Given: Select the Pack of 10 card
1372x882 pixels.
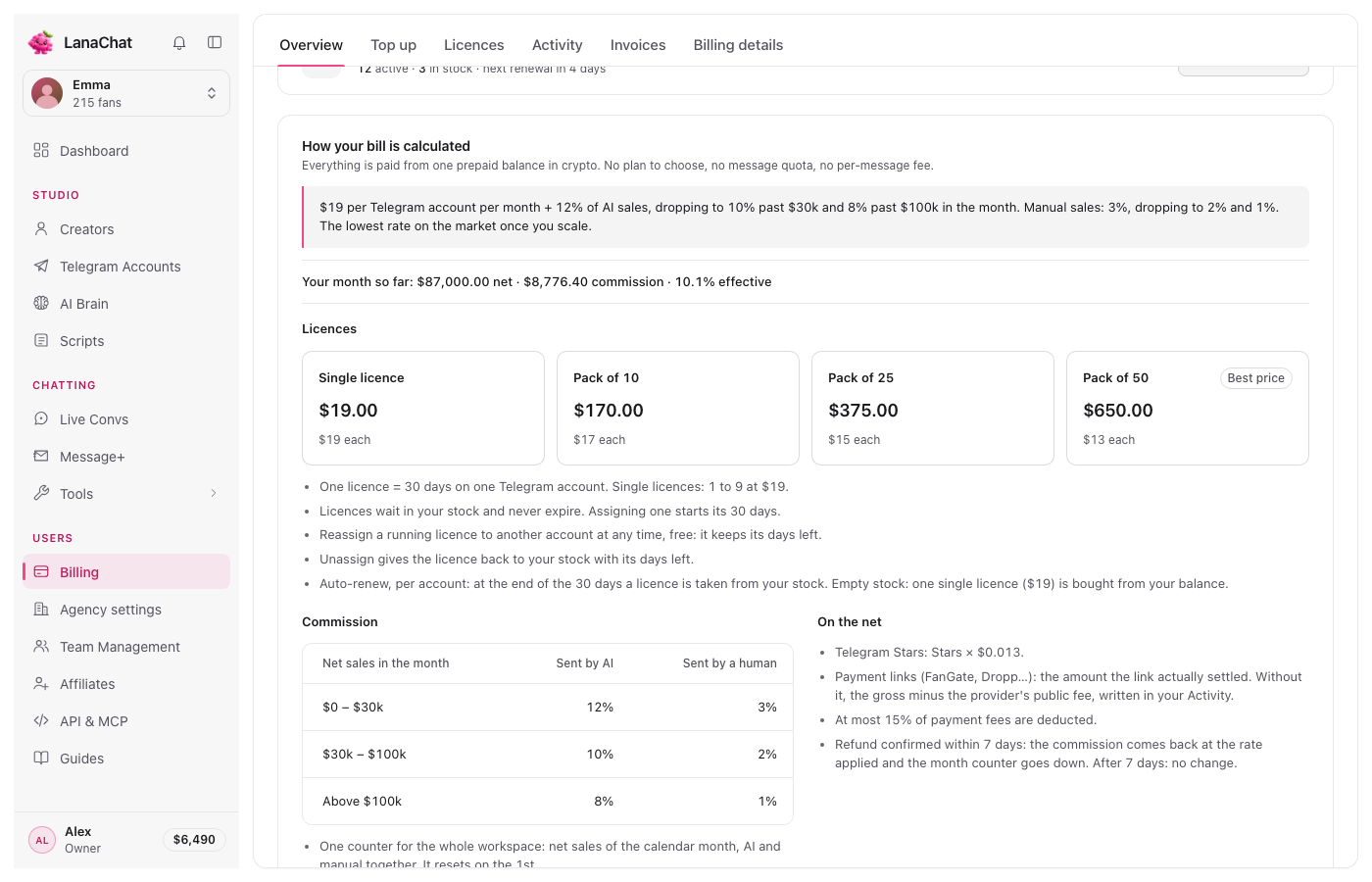Looking at the screenshot, I should (678, 408).
